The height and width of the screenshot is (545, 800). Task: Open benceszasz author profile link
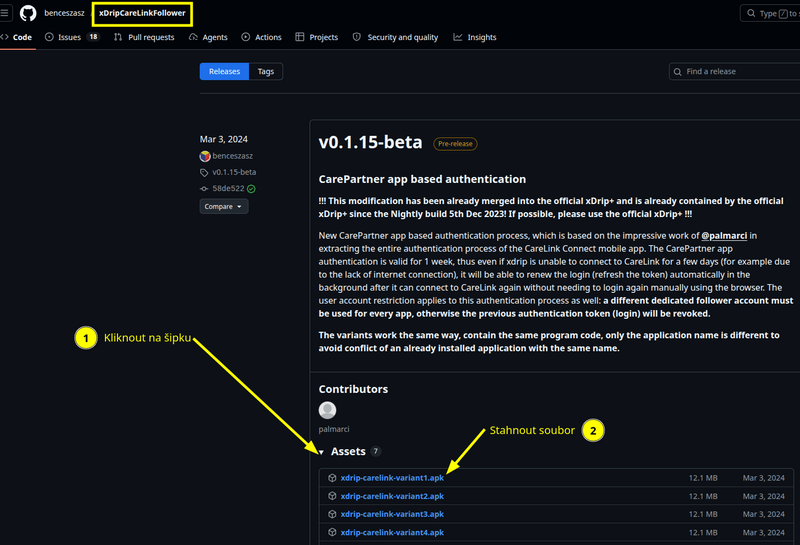coord(233,156)
